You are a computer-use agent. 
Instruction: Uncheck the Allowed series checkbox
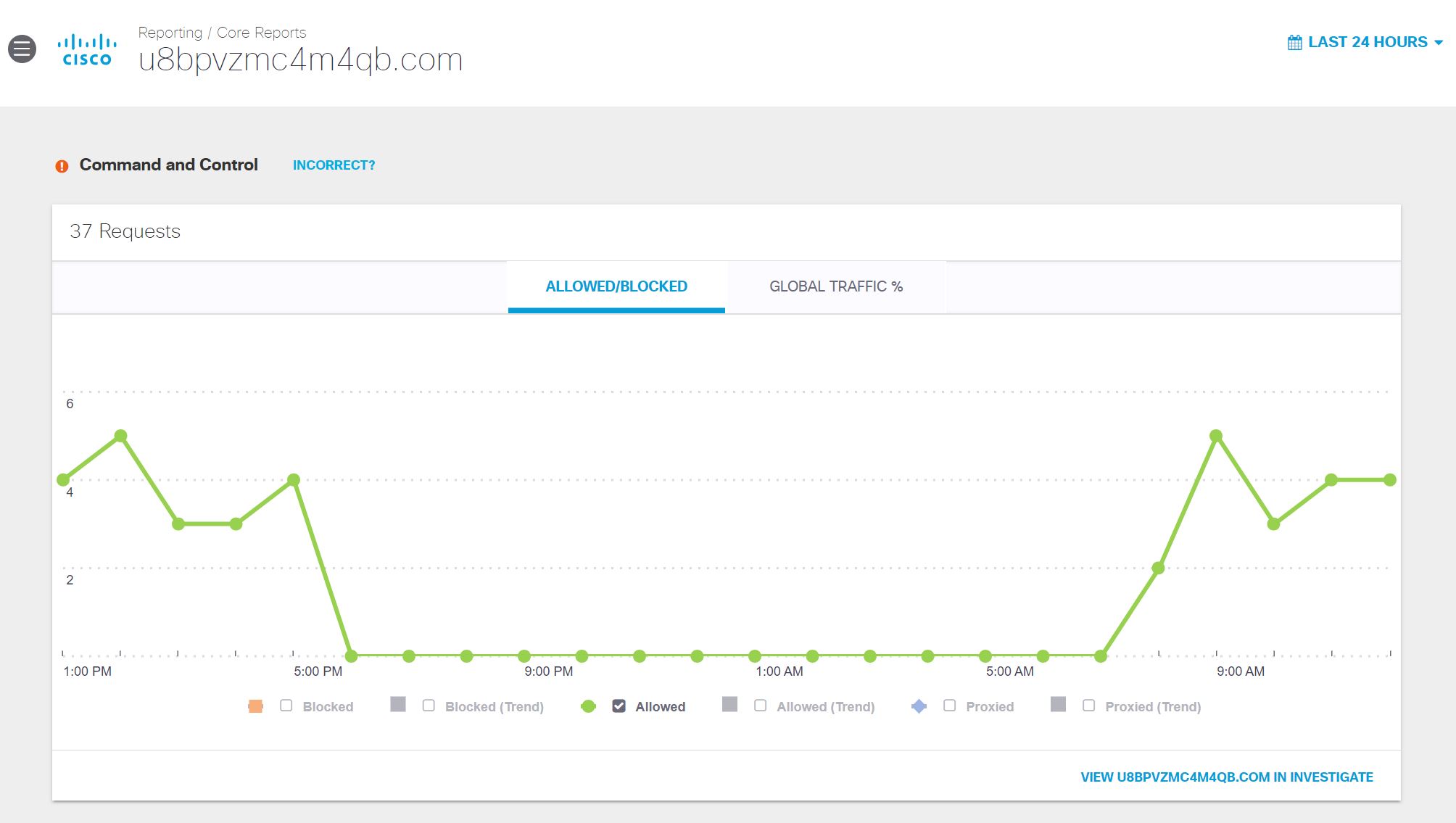click(x=619, y=706)
